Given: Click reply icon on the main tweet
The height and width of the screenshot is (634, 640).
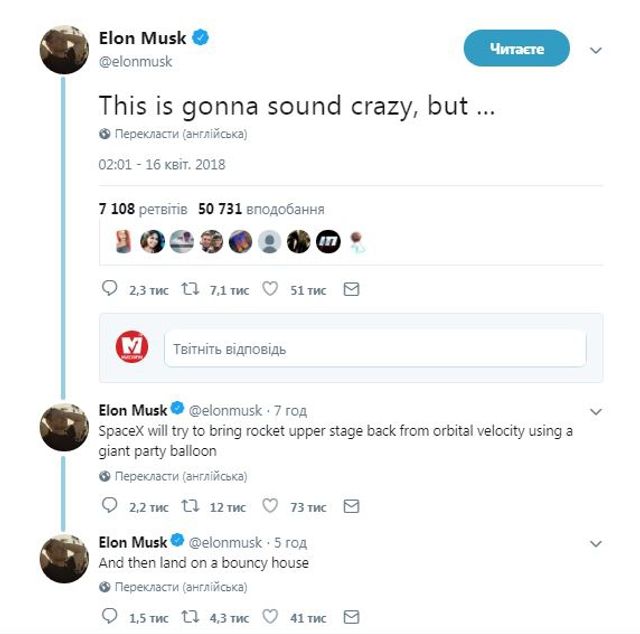Looking at the screenshot, I should (x=110, y=289).
